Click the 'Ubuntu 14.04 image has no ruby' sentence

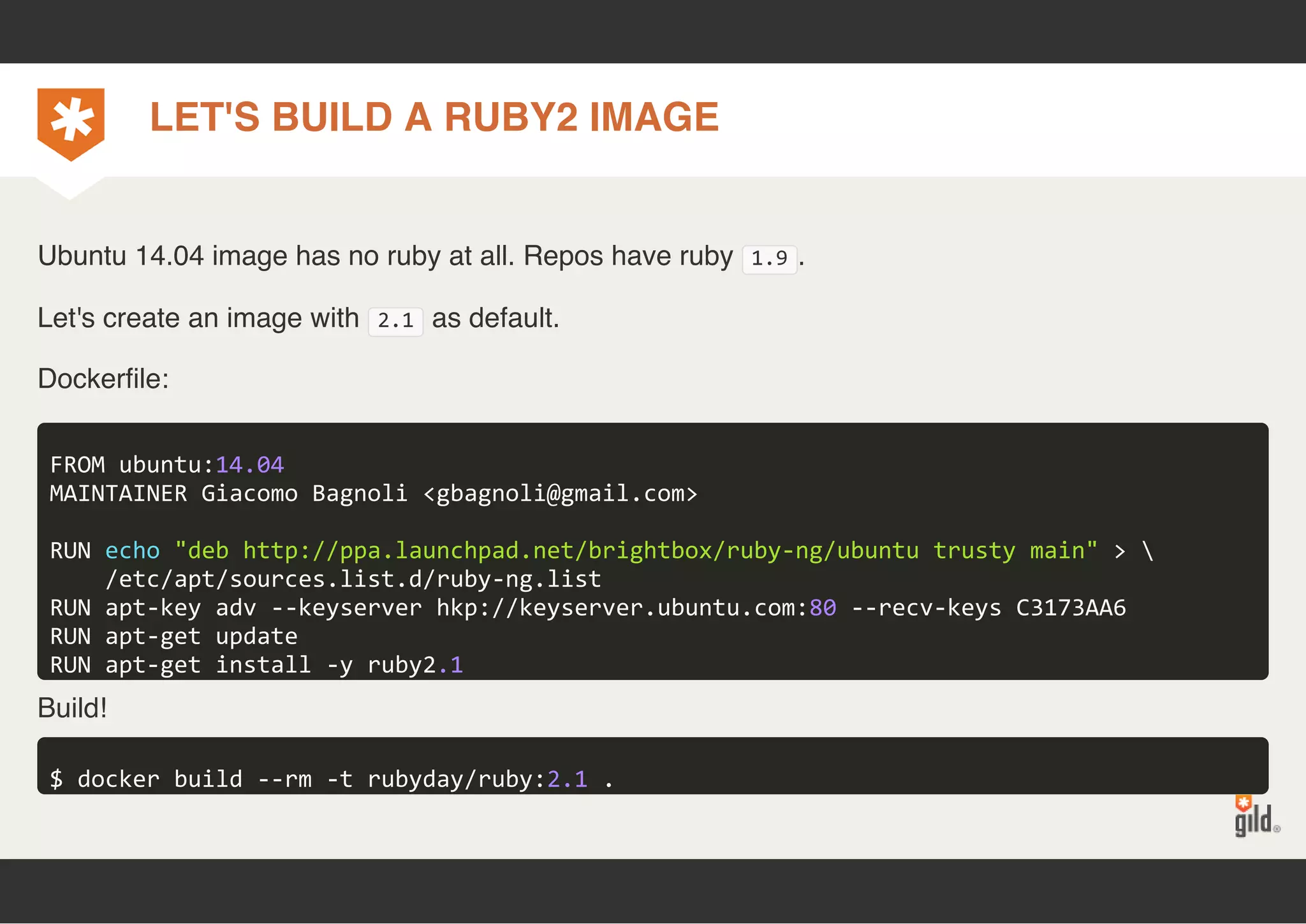coord(421,256)
